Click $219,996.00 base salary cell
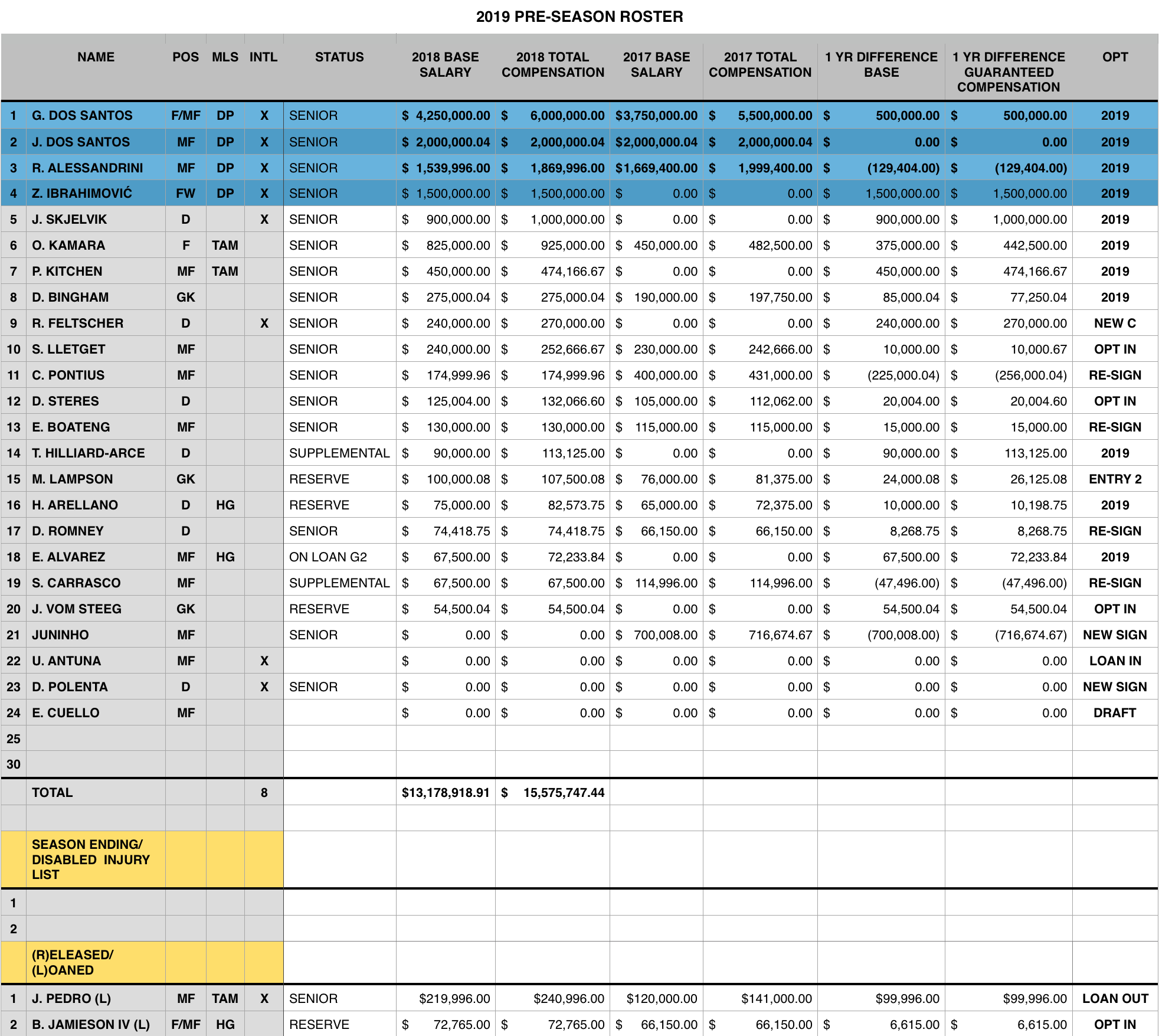 tap(446, 999)
